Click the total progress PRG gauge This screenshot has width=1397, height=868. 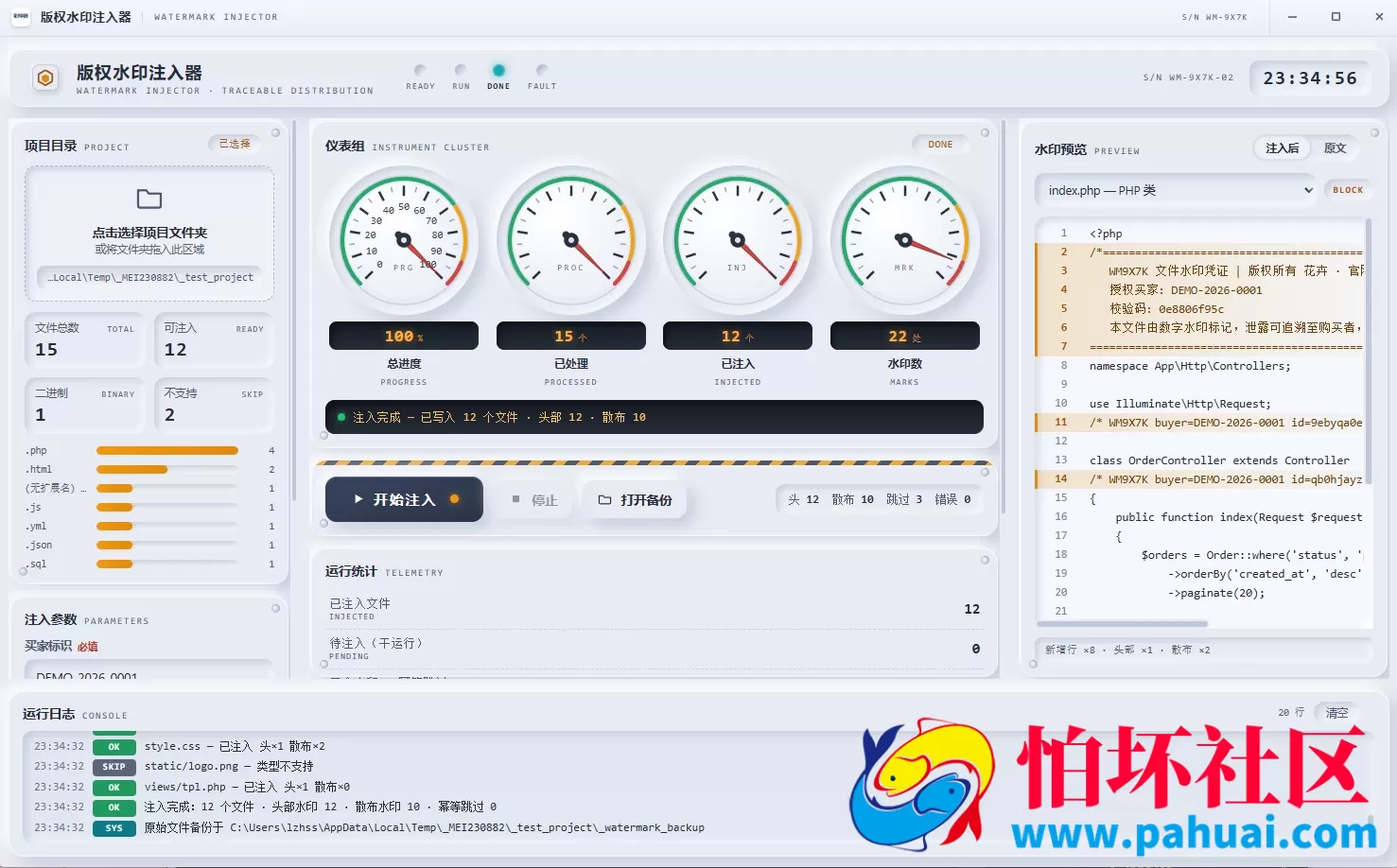(404, 240)
